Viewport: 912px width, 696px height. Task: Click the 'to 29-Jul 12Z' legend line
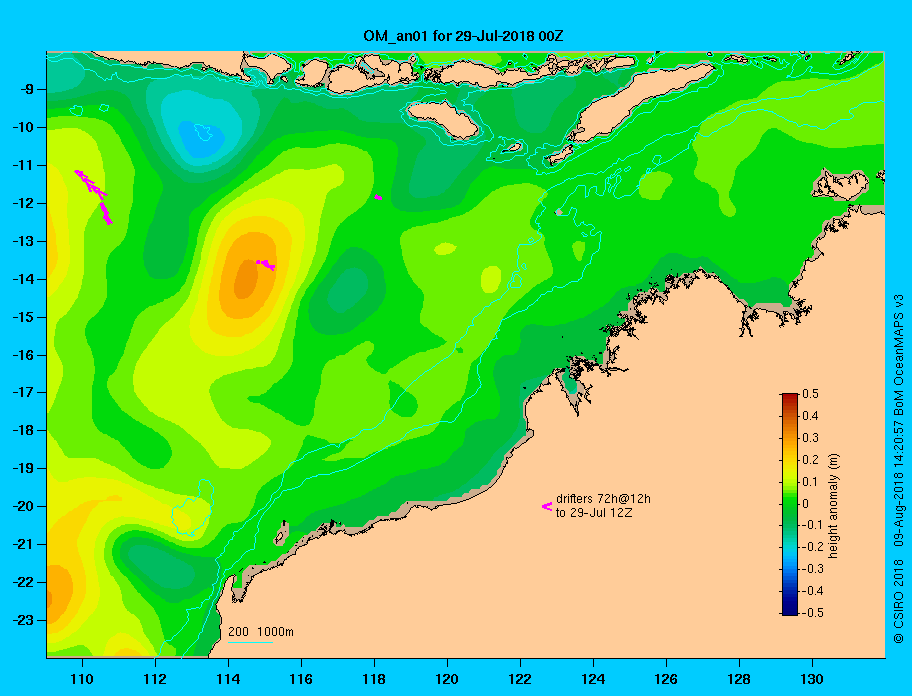(594, 513)
